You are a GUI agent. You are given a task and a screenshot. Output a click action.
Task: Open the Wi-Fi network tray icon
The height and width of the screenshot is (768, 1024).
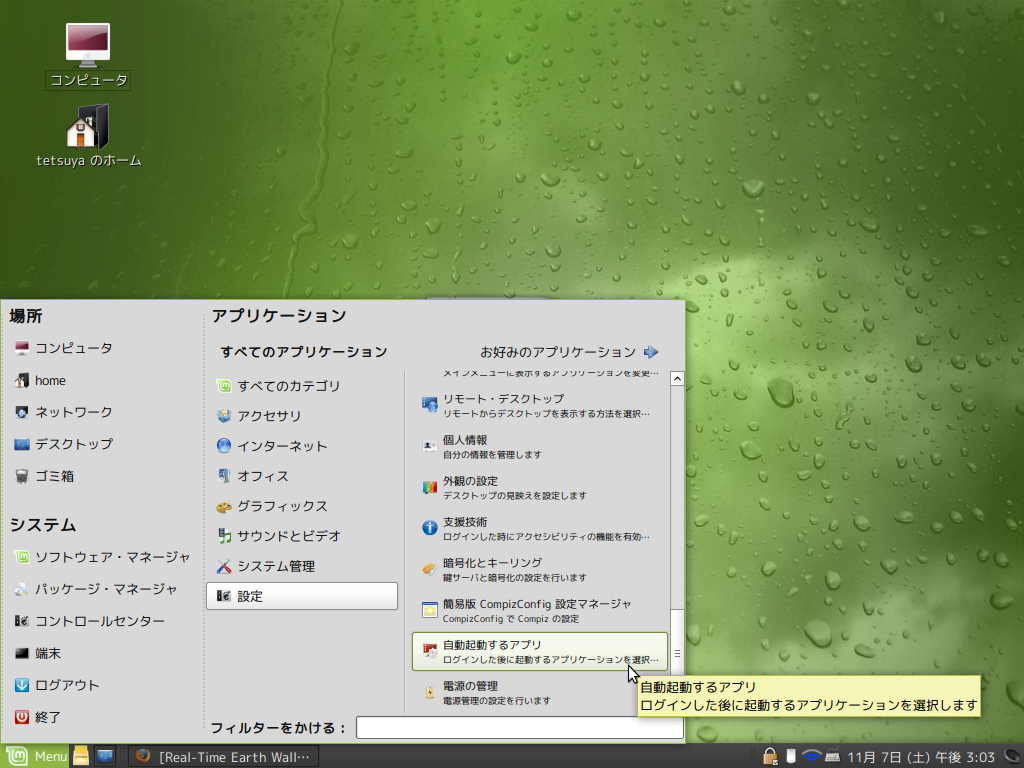pos(811,756)
